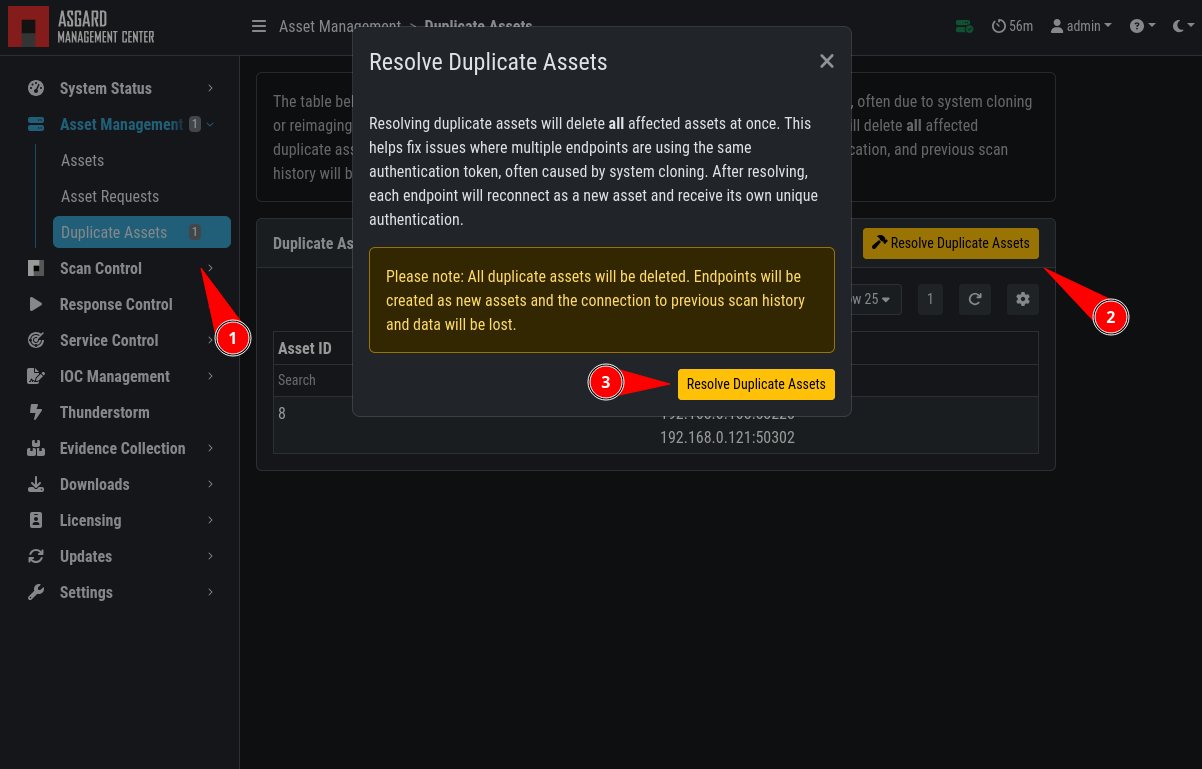The width and height of the screenshot is (1202, 769).
Task: Click the Asset Management breadcrumb link
Action: pyautogui.click(x=340, y=26)
